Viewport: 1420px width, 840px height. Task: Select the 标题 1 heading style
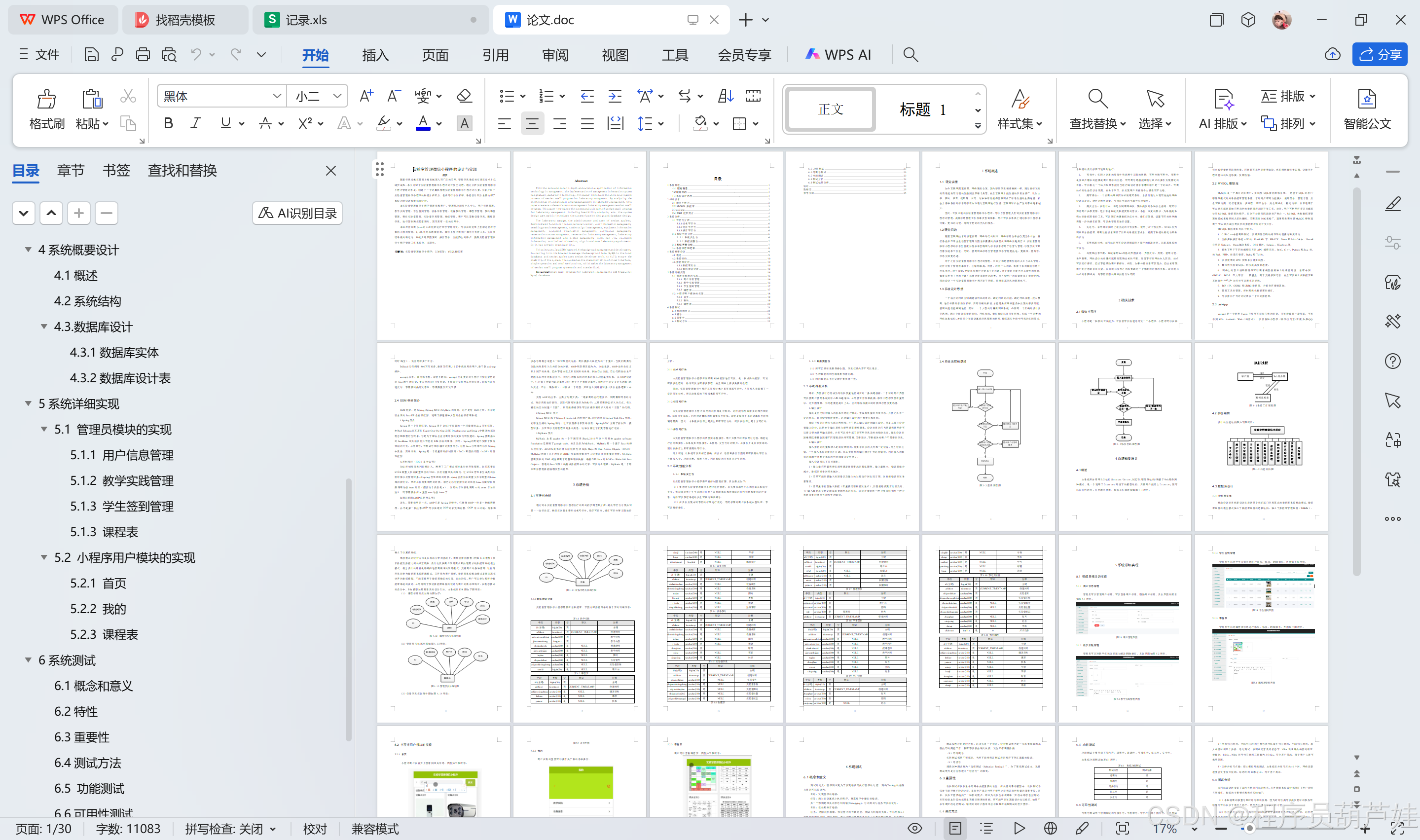tap(922, 109)
